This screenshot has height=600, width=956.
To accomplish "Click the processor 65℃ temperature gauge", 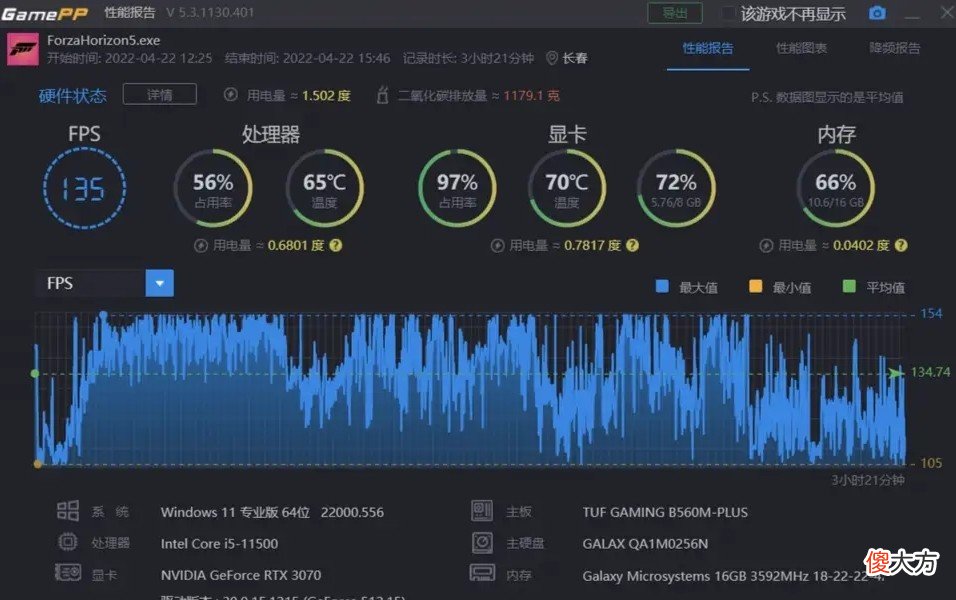I will coord(324,188).
